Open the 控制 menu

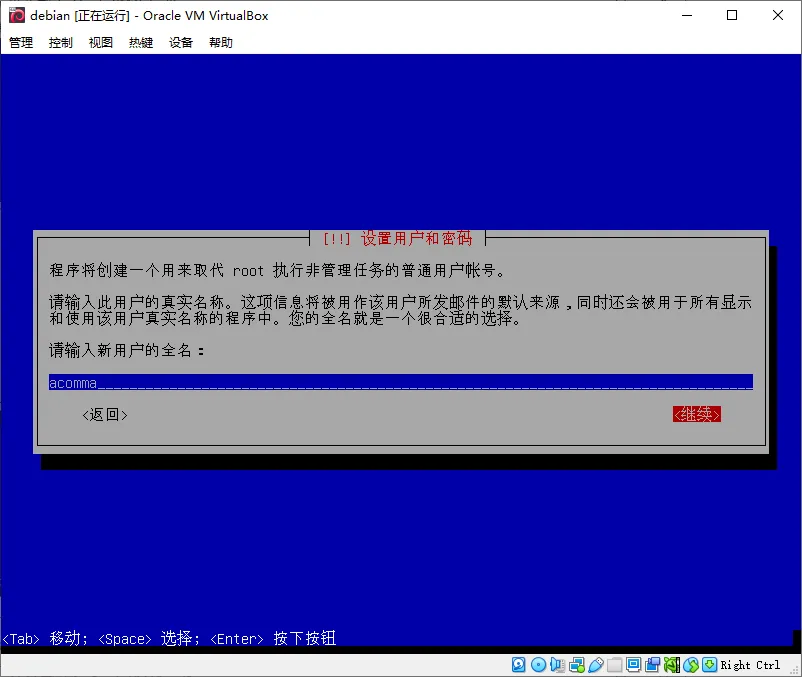click(61, 42)
